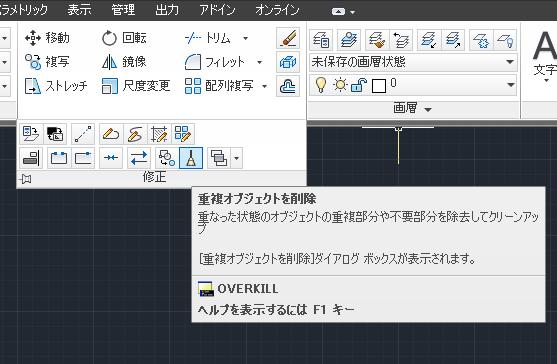Open the フィレット dropdown arrow
Viewport: 557px width, 364px height.
point(260,62)
